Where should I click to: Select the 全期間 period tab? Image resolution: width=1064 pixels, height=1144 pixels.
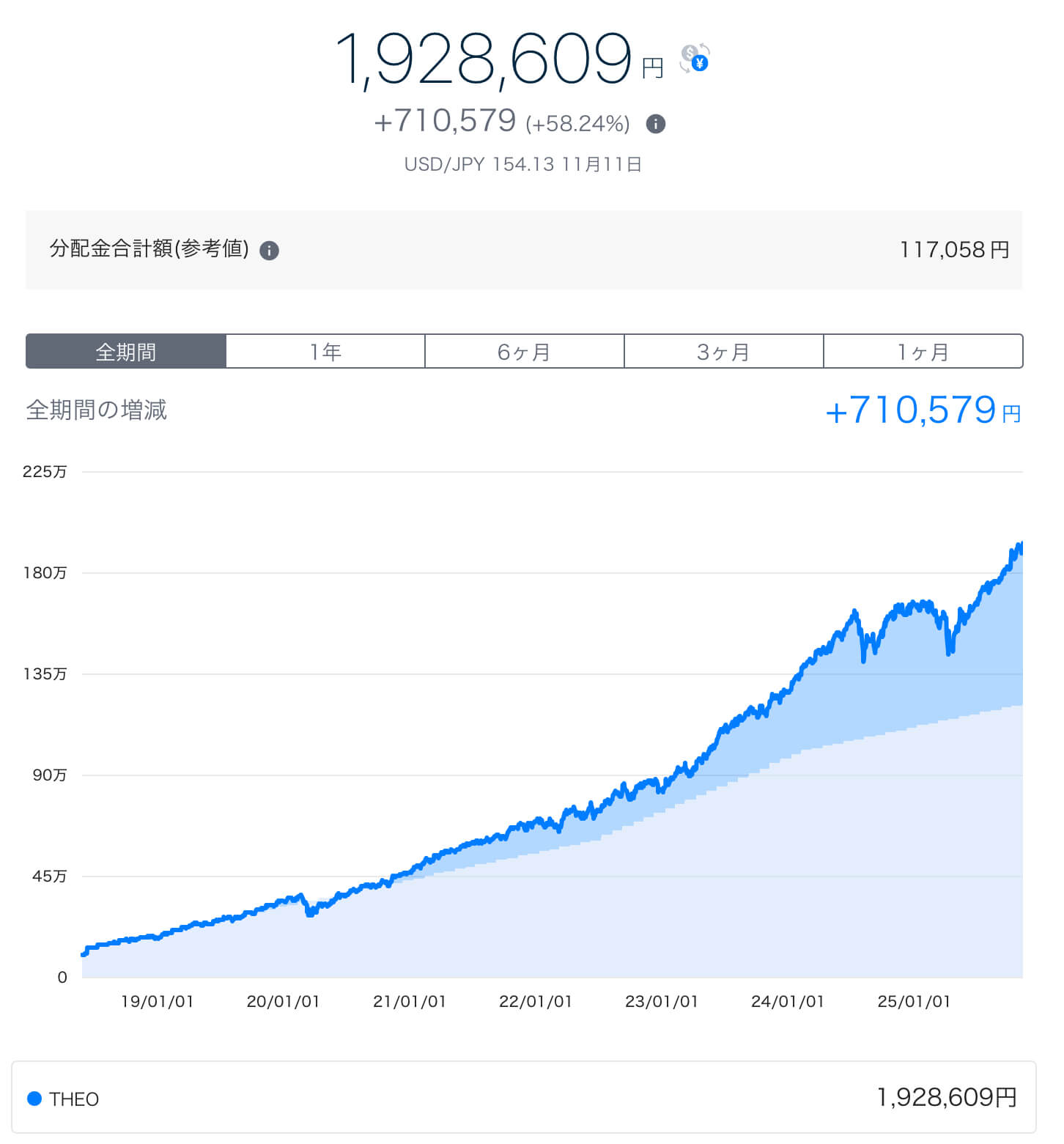(126, 352)
